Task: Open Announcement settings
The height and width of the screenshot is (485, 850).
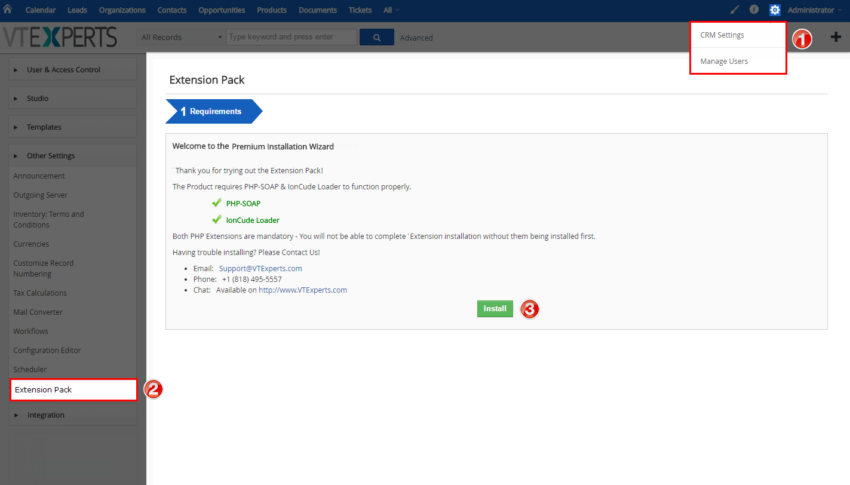Action: pos(39,176)
